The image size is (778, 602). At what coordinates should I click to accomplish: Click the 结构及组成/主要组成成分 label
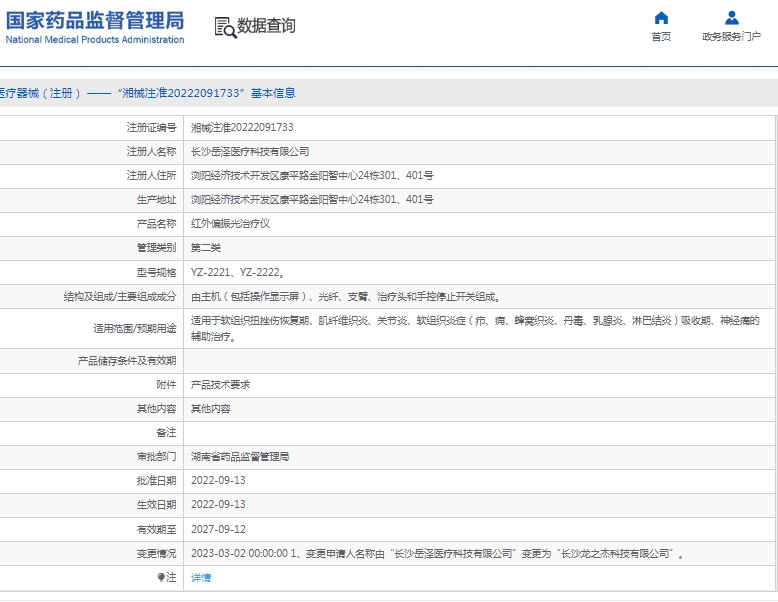[x=120, y=297]
